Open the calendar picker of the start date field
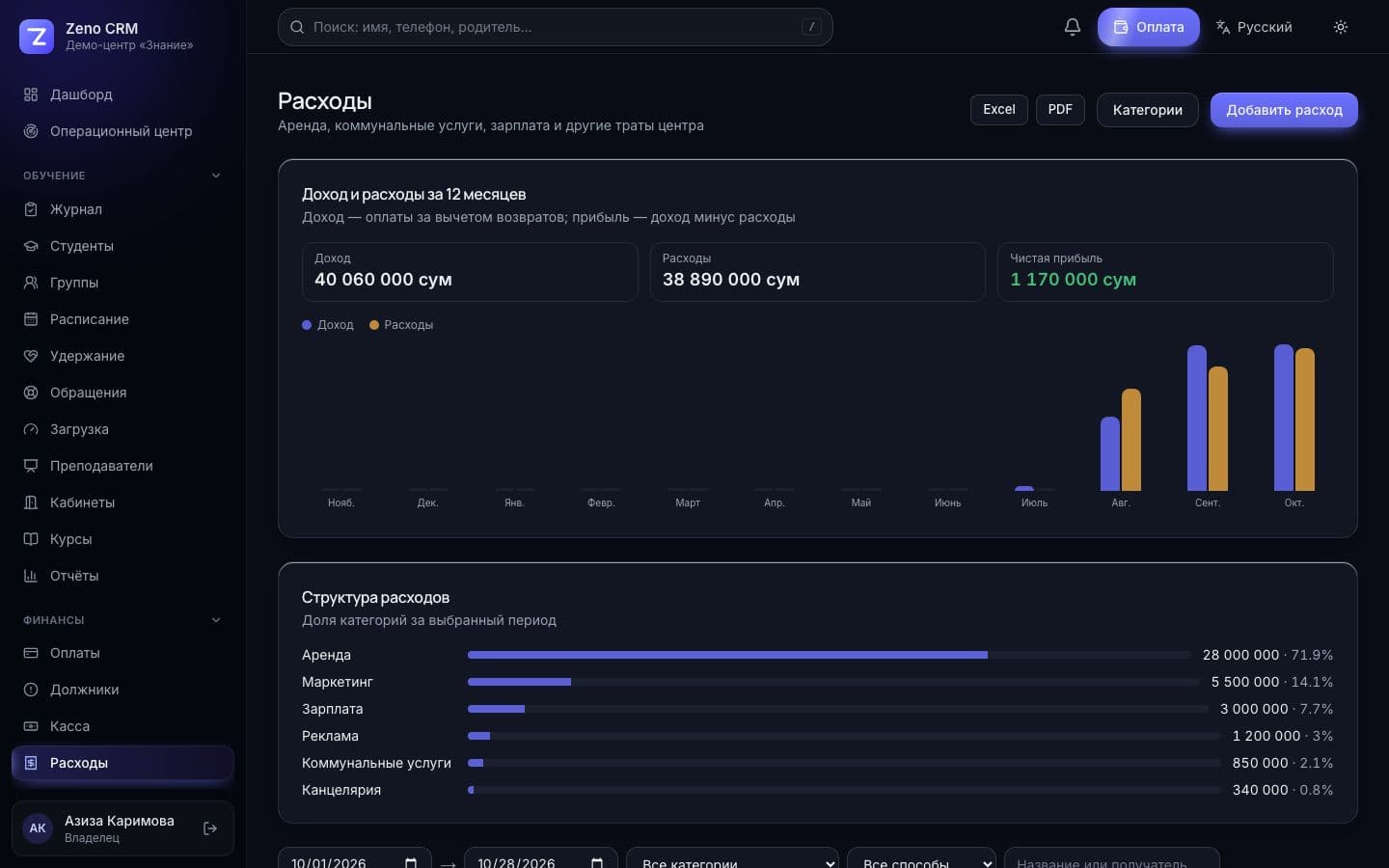Image resolution: width=1389 pixels, height=868 pixels. (411, 862)
